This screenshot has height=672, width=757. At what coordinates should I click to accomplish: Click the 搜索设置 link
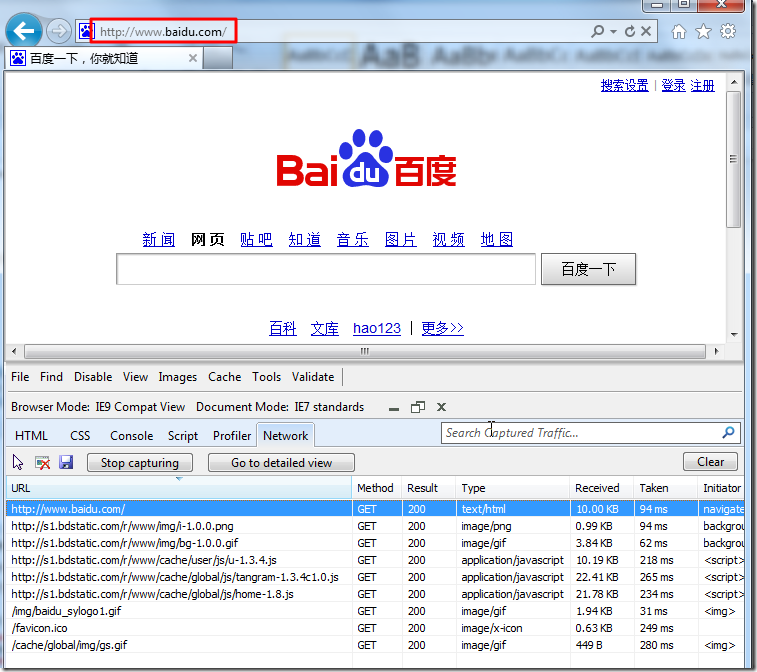[624, 85]
